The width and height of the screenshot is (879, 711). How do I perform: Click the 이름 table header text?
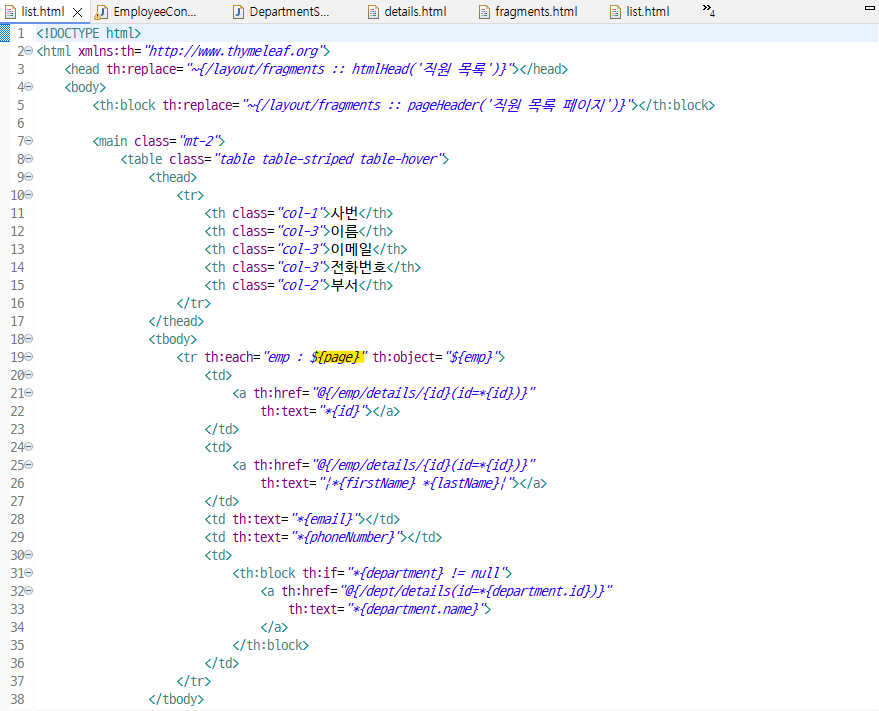[x=344, y=231]
